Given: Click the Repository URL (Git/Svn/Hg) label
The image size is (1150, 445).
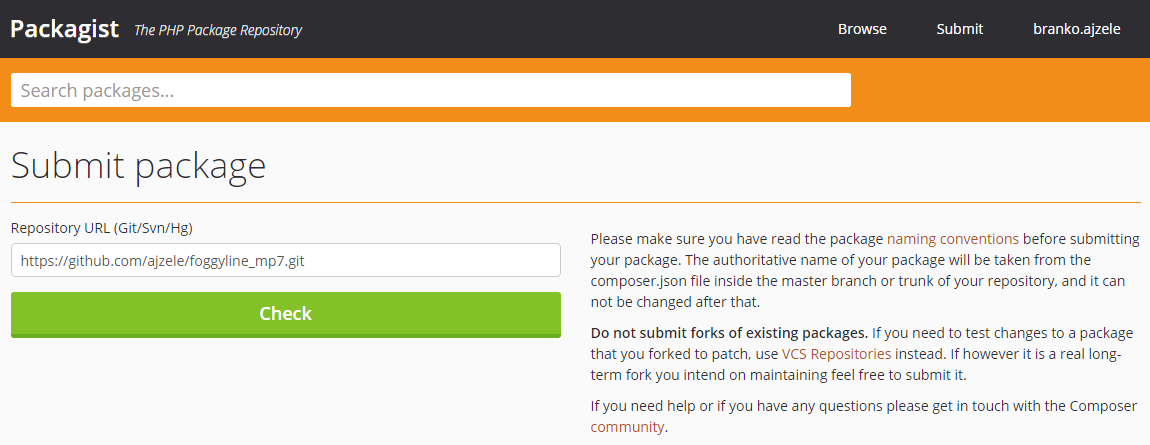Looking at the screenshot, I should (x=101, y=228).
